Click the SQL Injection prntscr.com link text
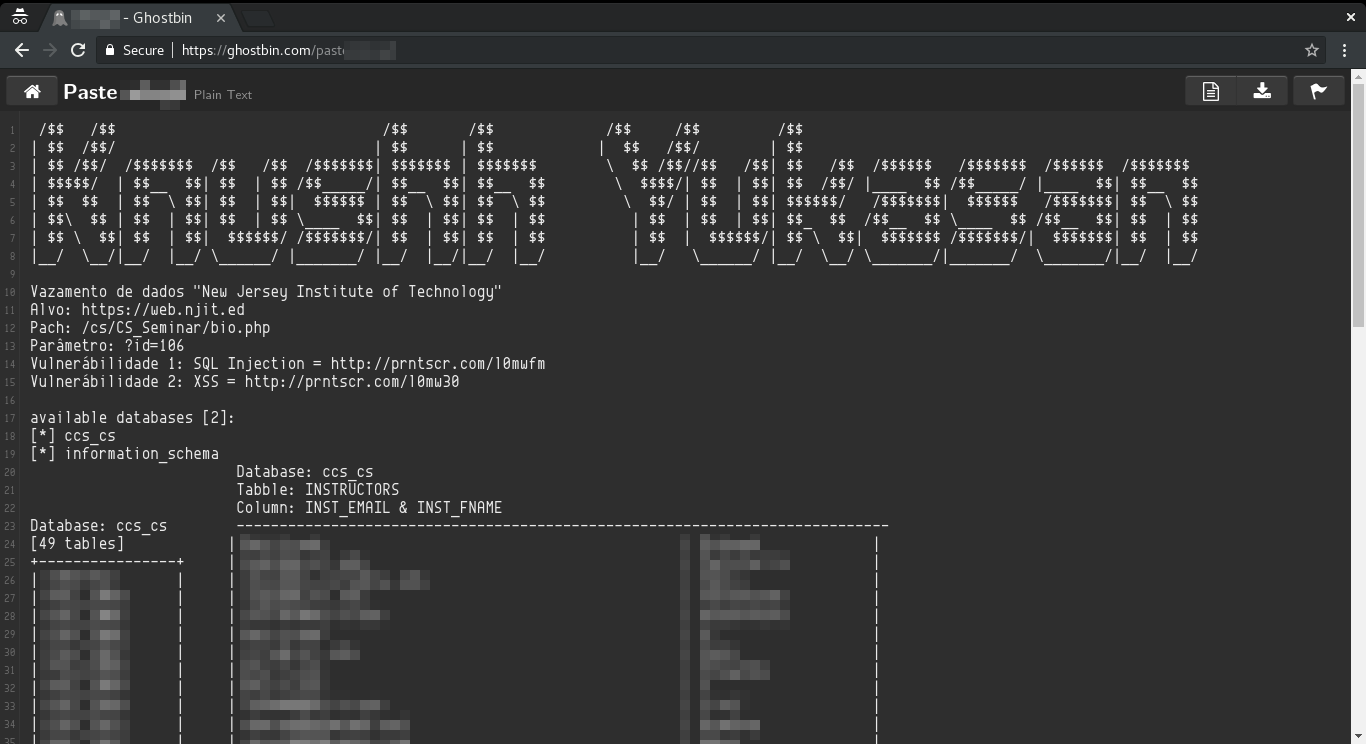This screenshot has height=744, width=1366. (x=437, y=364)
